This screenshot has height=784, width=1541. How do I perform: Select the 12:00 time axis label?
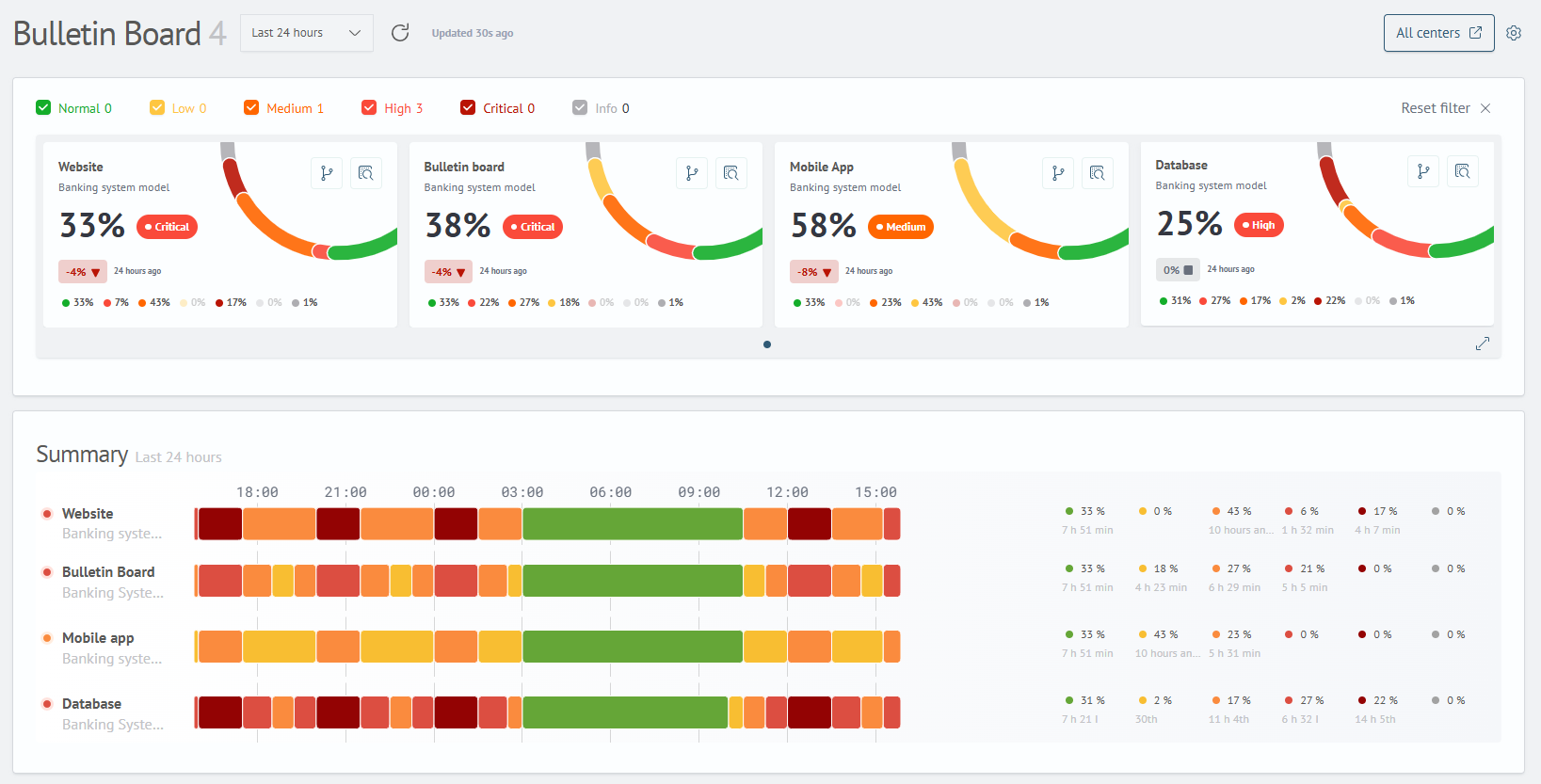coord(787,492)
